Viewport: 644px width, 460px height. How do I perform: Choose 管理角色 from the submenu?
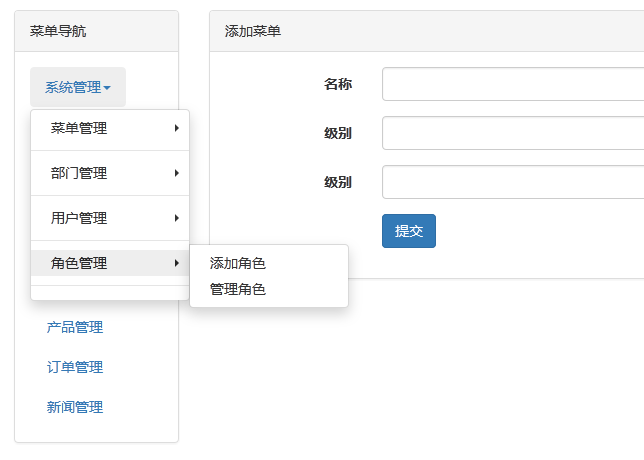click(x=269, y=289)
